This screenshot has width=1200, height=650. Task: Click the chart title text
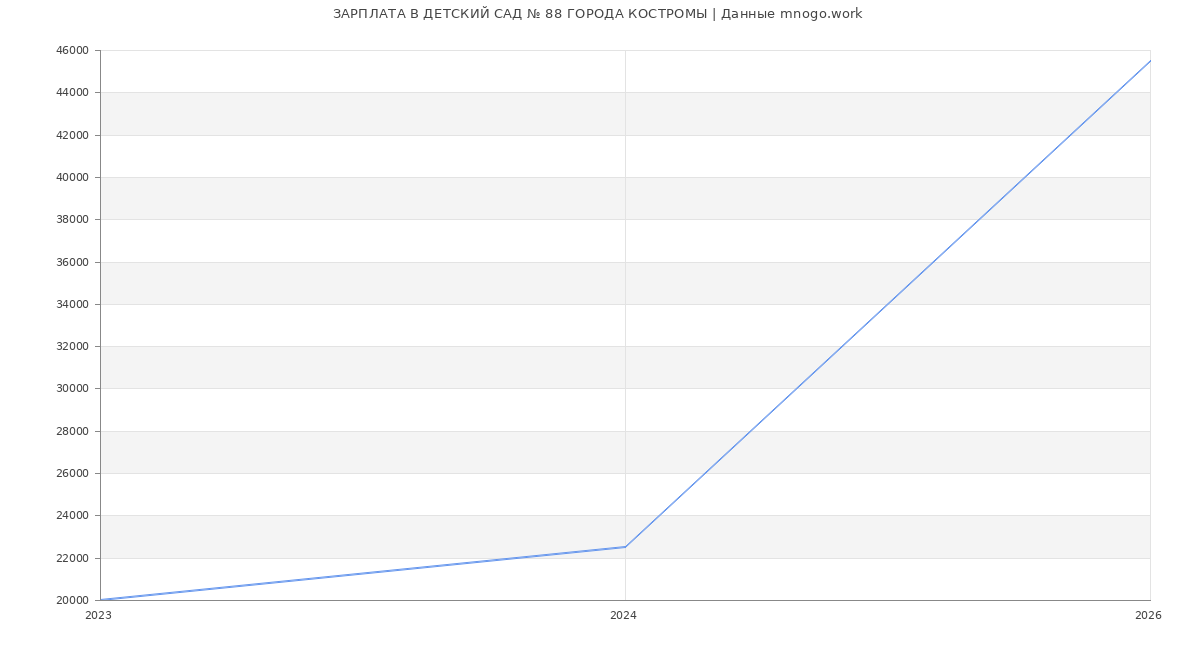pyautogui.click(x=597, y=14)
